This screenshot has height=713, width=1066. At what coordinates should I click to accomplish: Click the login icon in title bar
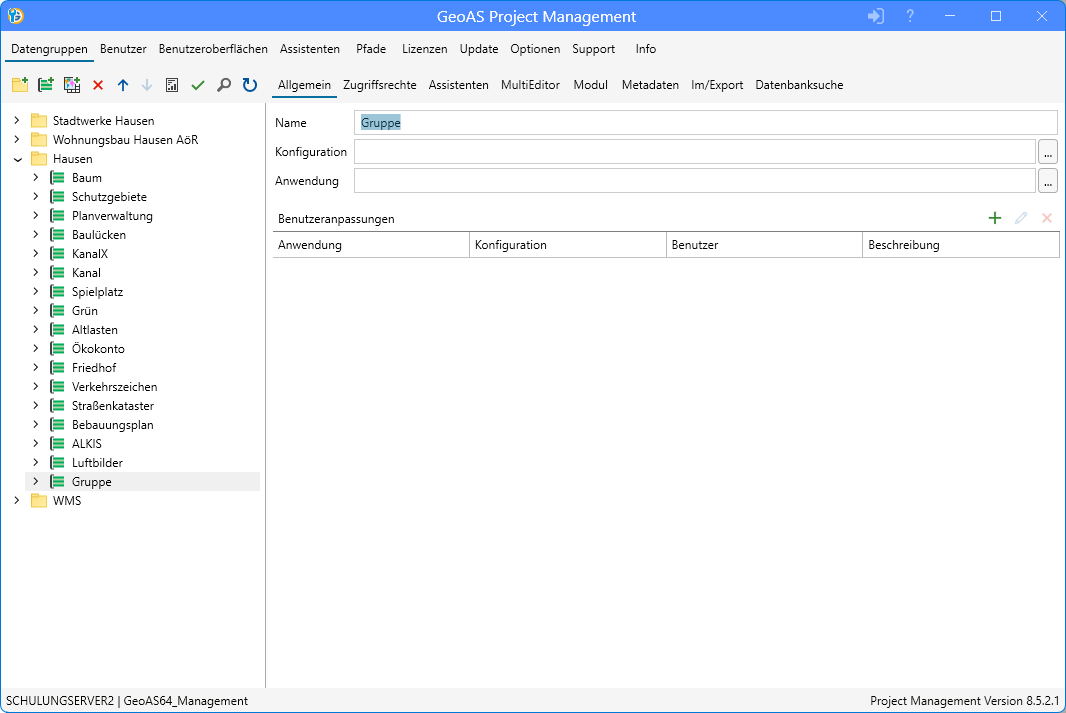pyautogui.click(x=876, y=16)
